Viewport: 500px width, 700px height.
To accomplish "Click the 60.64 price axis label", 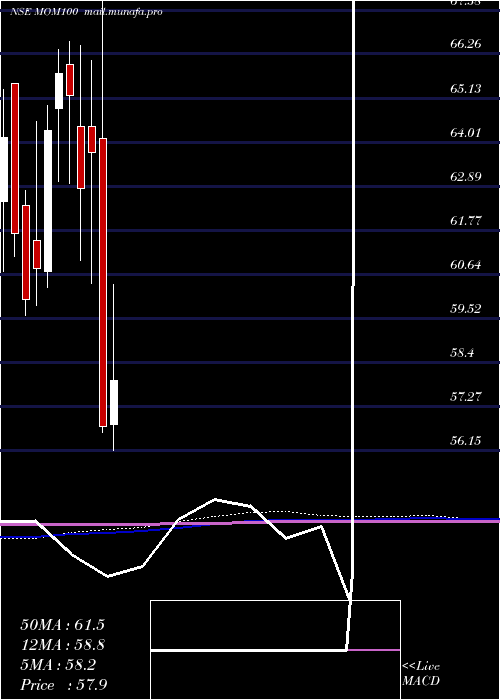I will (x=465, y=265).
